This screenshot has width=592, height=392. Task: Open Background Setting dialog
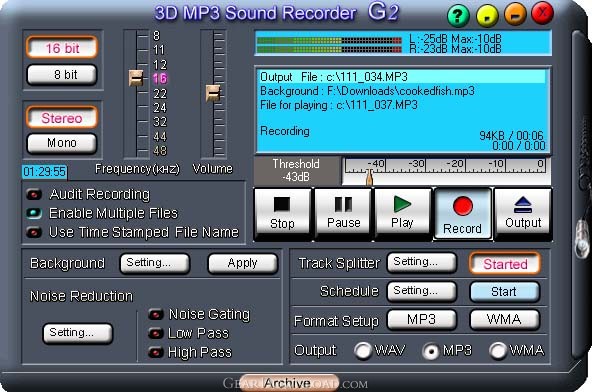pos(154,263)
